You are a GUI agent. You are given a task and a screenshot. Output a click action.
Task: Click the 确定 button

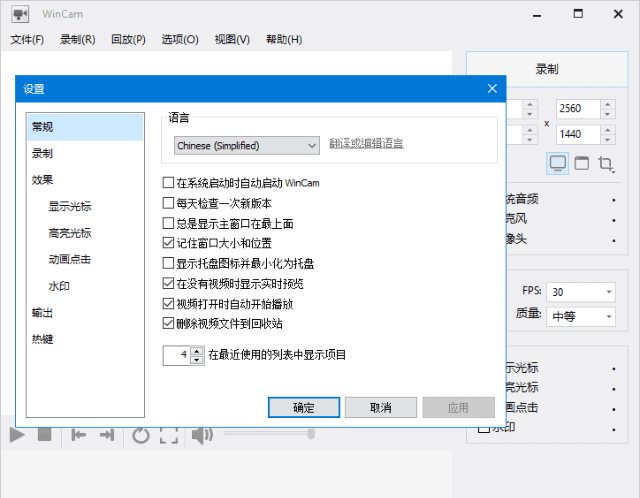[x=304, y=407]
